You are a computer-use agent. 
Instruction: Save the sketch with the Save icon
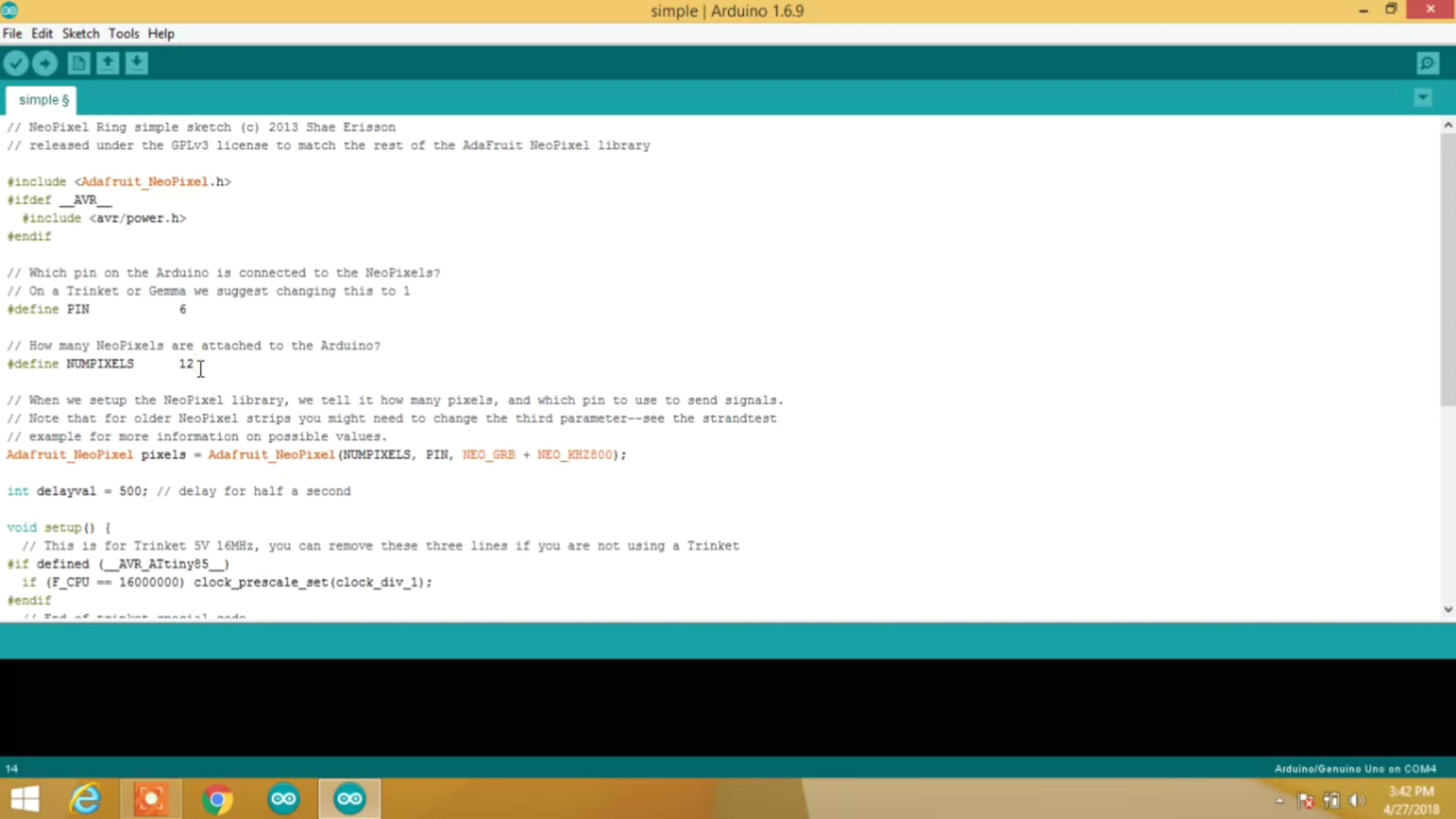click(136, 62)
